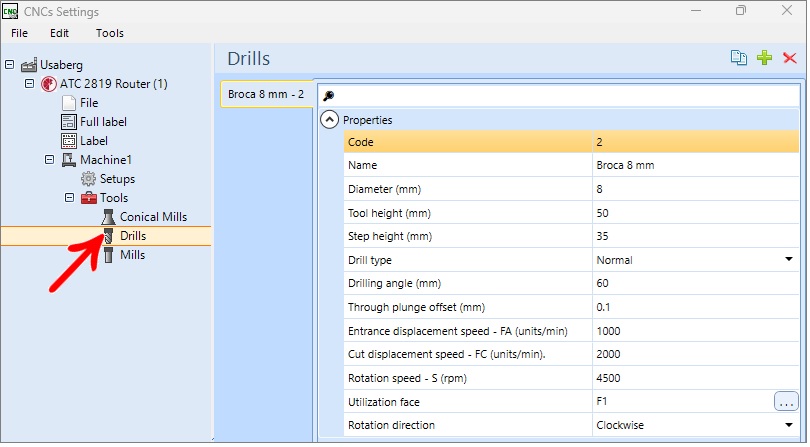
Task: Select Drills in the tree
Action: tap(133, 236)
